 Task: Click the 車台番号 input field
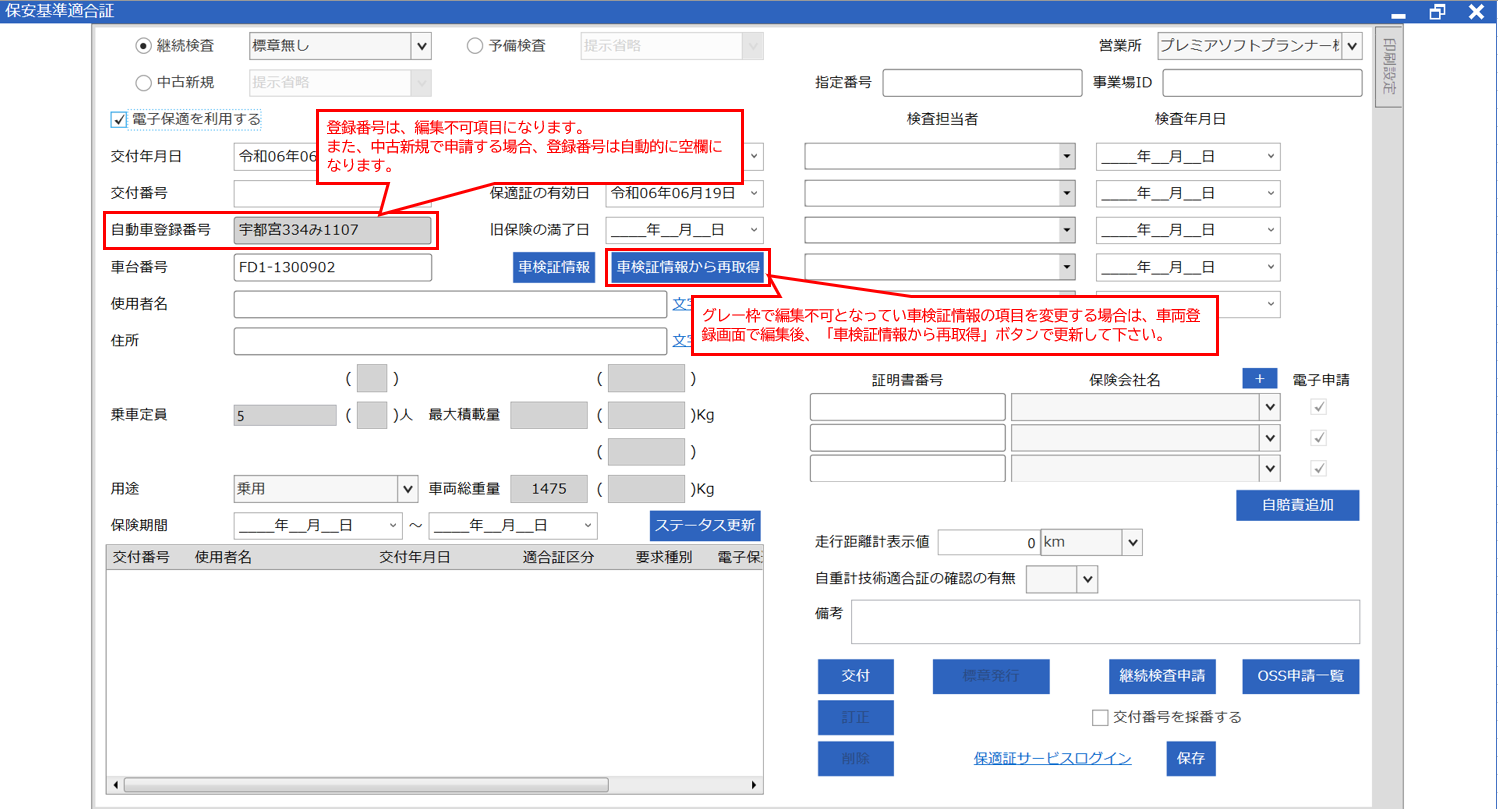[332, 268]
